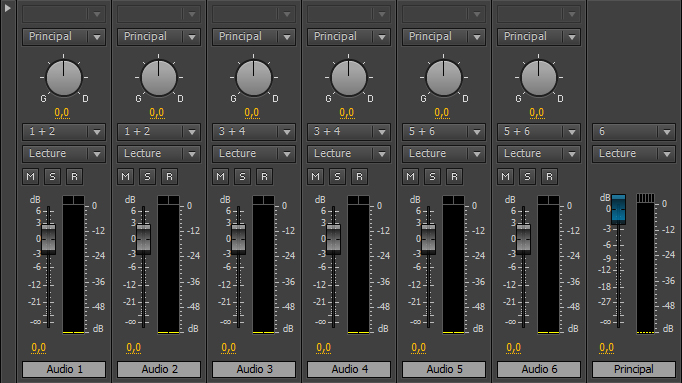The image size is (682, 383).
Task: Mute the Audio 3 track
Action: [221, 177]
